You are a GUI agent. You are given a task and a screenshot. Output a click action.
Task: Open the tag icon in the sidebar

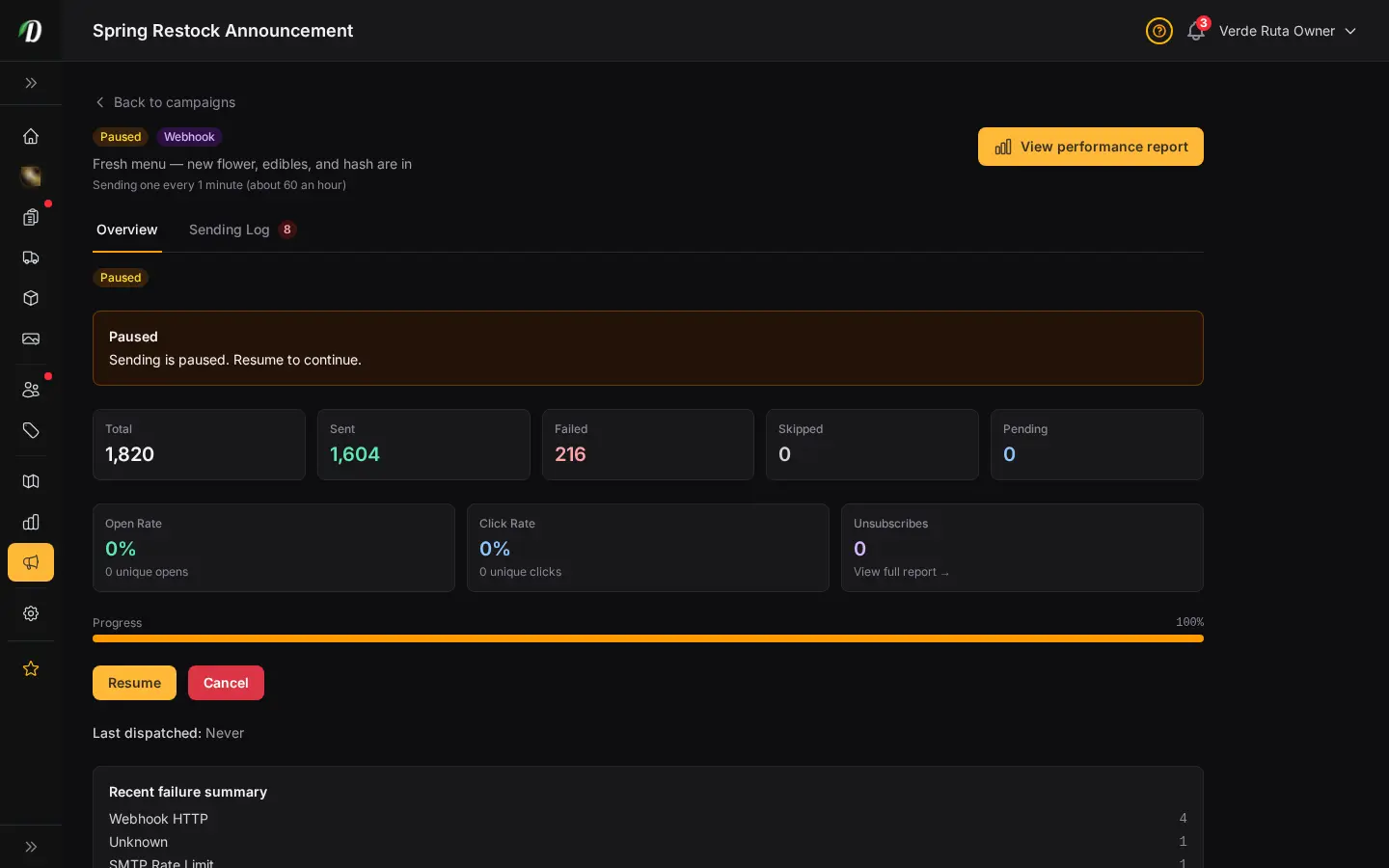[x=31, y=430]
